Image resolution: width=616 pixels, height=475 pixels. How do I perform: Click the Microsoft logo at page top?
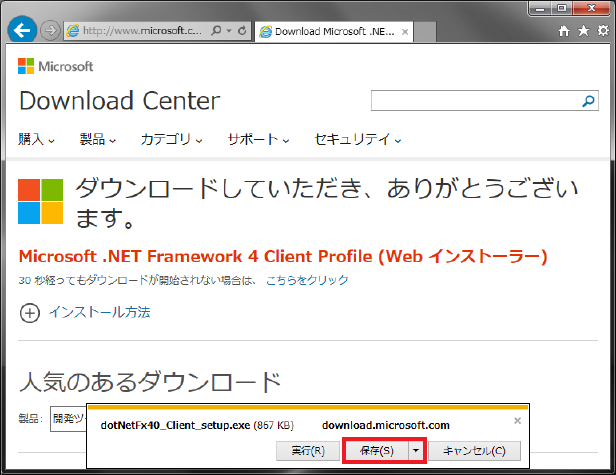(55, 66)
